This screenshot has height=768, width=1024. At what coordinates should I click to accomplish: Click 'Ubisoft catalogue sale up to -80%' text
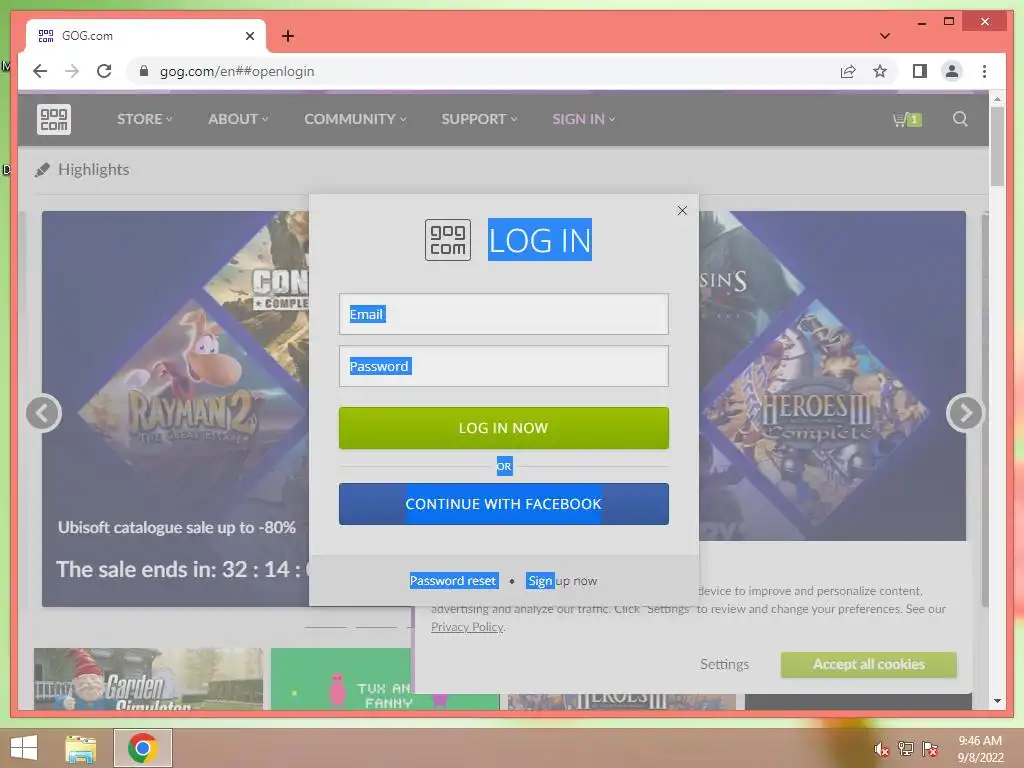click(177, 527)
